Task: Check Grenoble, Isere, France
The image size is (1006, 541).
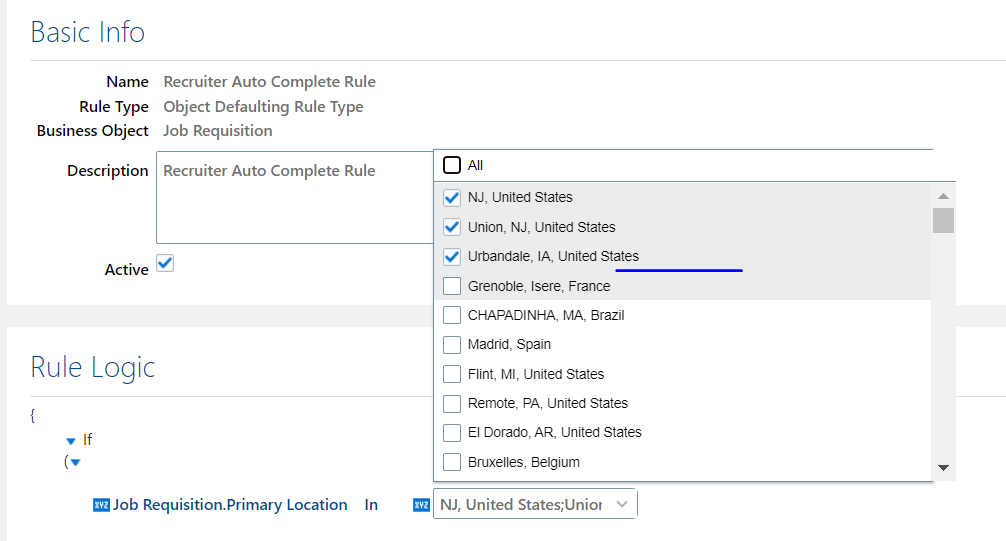Action: tap(452, 286)
